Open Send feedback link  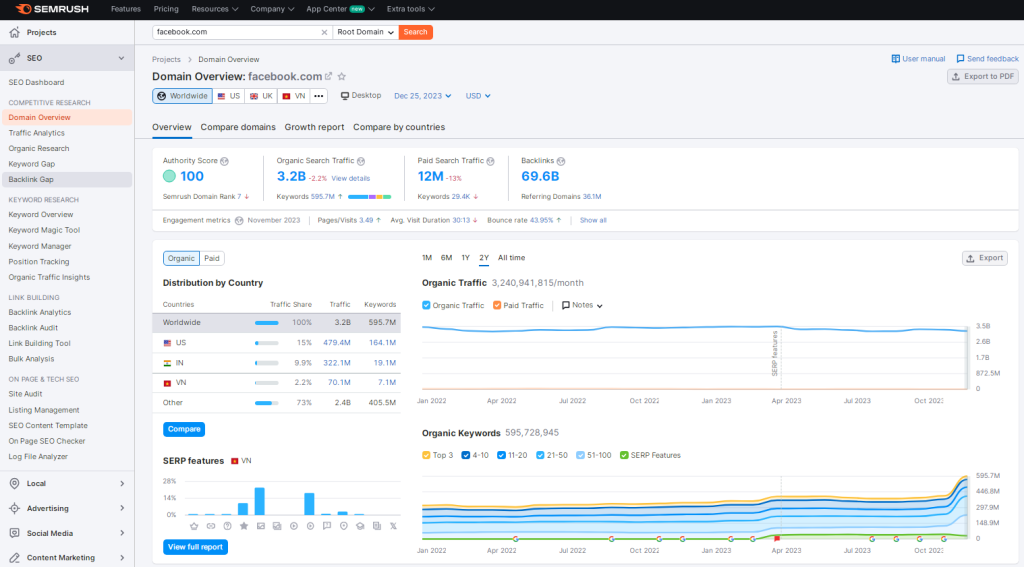pyautogui.click(x=987, y=59)
